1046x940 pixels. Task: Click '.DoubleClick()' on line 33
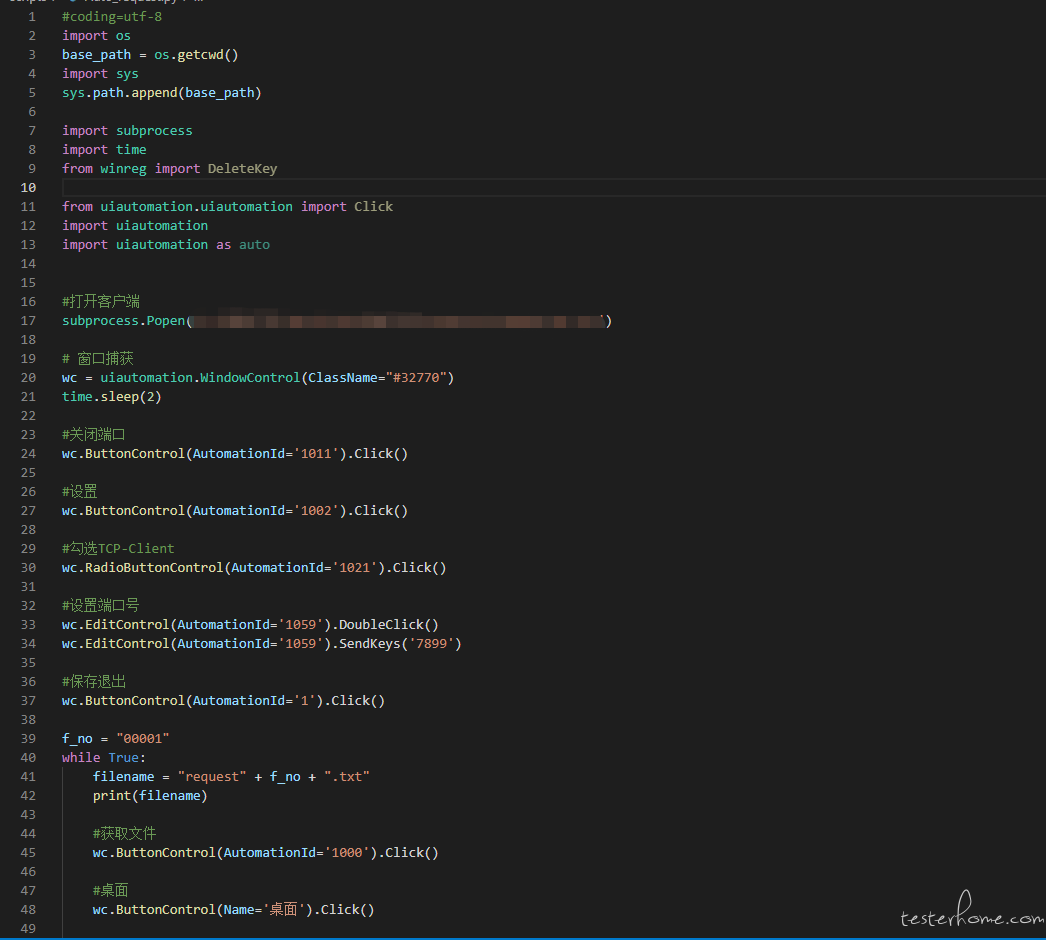click(x=385, y=625)
